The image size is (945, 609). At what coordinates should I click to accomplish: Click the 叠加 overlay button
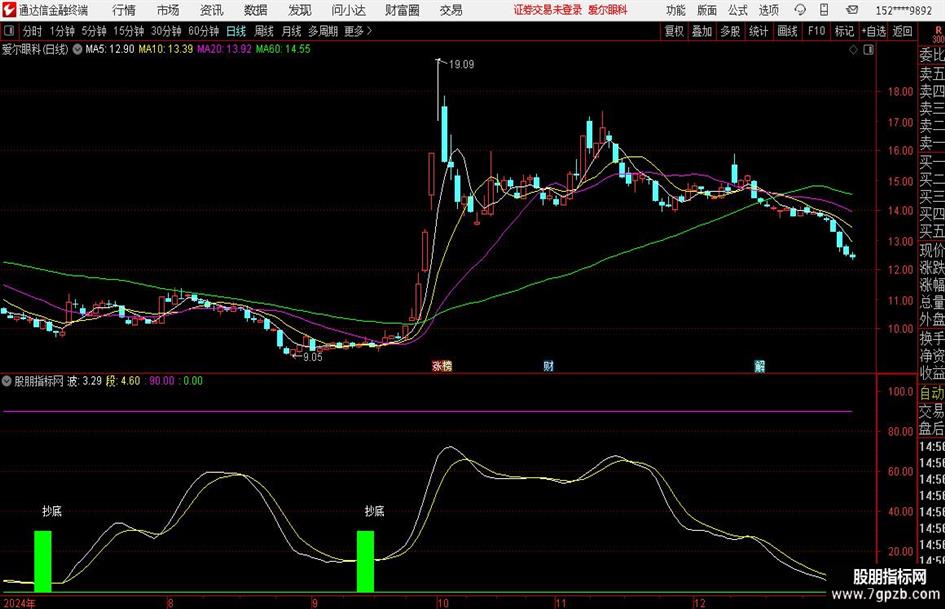(702, 31)
